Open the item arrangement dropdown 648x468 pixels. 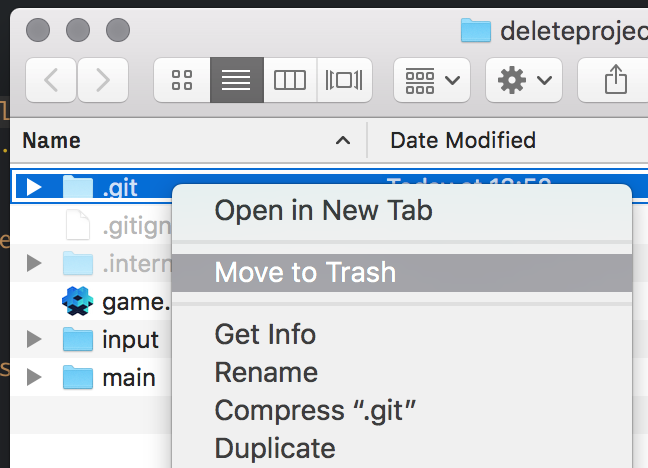point(432,80)
